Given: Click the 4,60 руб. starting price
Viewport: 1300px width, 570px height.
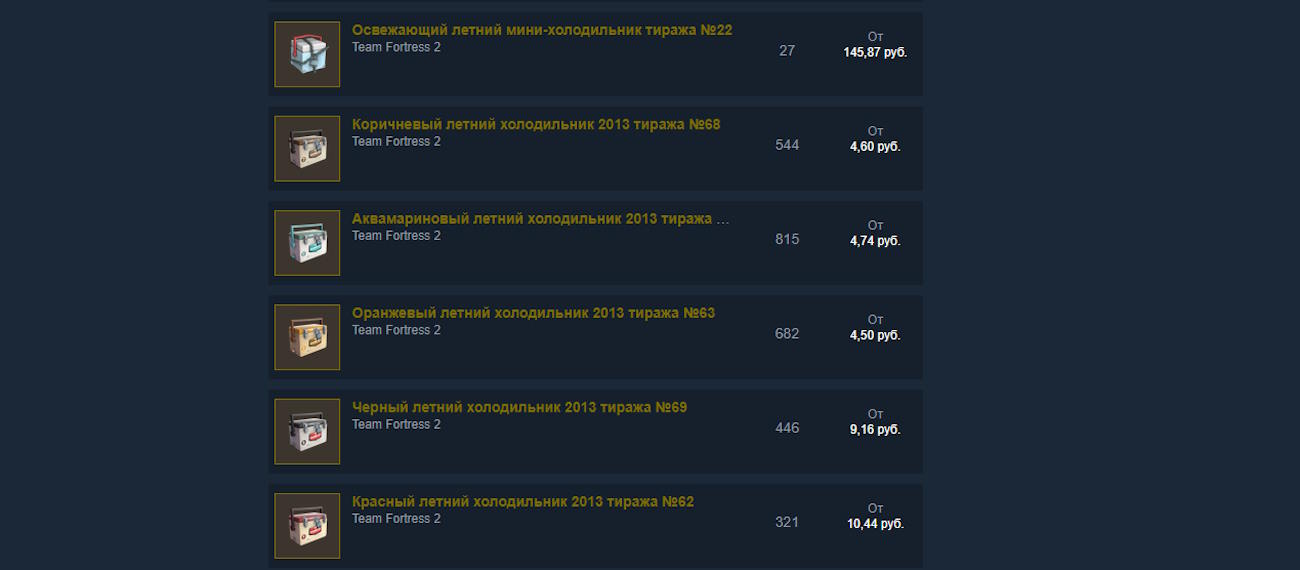Looking at the screenshot, I should (875, 146).
